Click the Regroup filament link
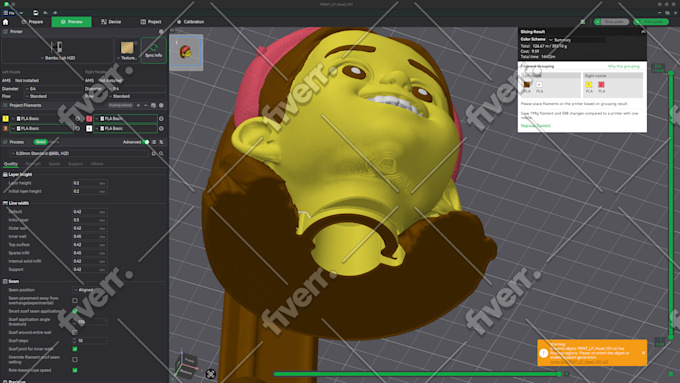 point(536,125)
